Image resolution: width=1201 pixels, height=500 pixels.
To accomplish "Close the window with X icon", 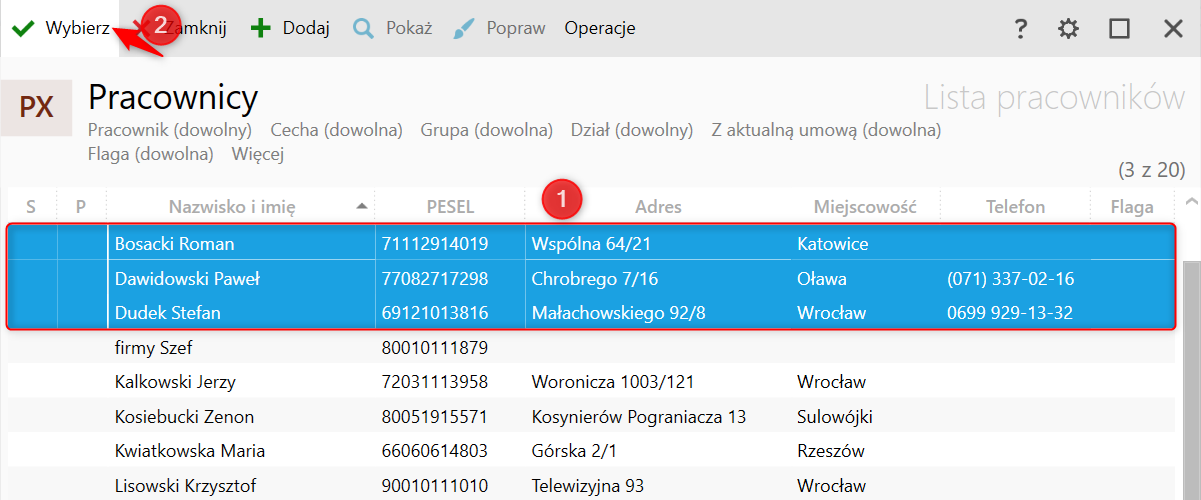I will click(x=1173, y=29).
